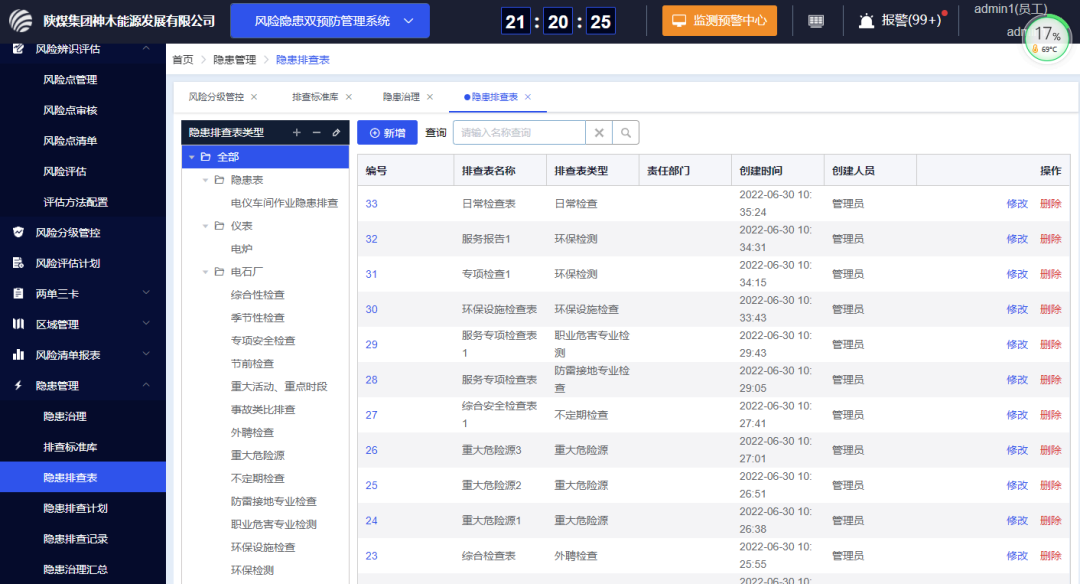Image resolution: width=1080 pixels, height=584 pixels.
Task: Click the magnifier search icon
Action: click(625, 133)
